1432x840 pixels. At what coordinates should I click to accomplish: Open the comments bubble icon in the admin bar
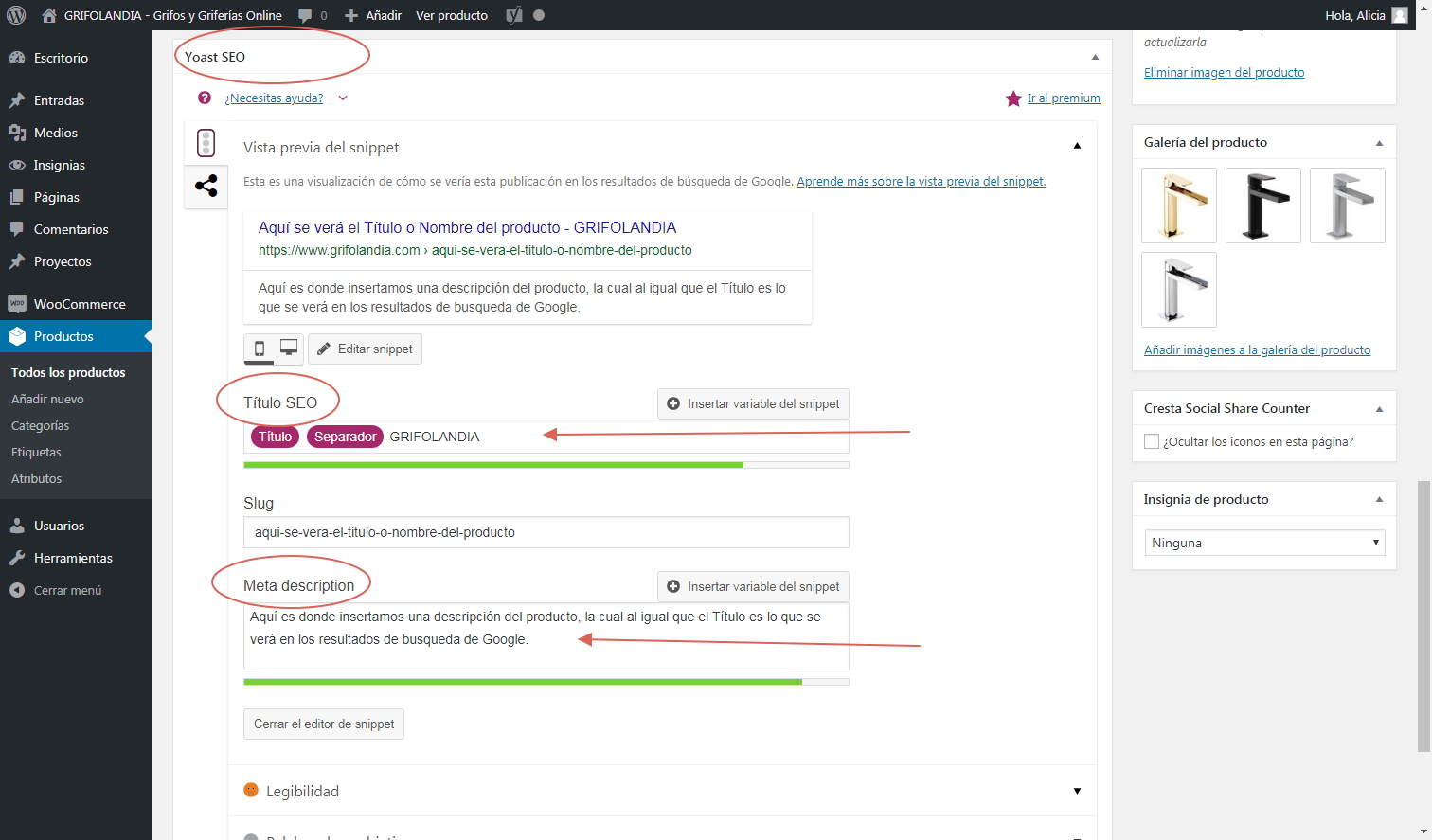[x=305, y=15]
